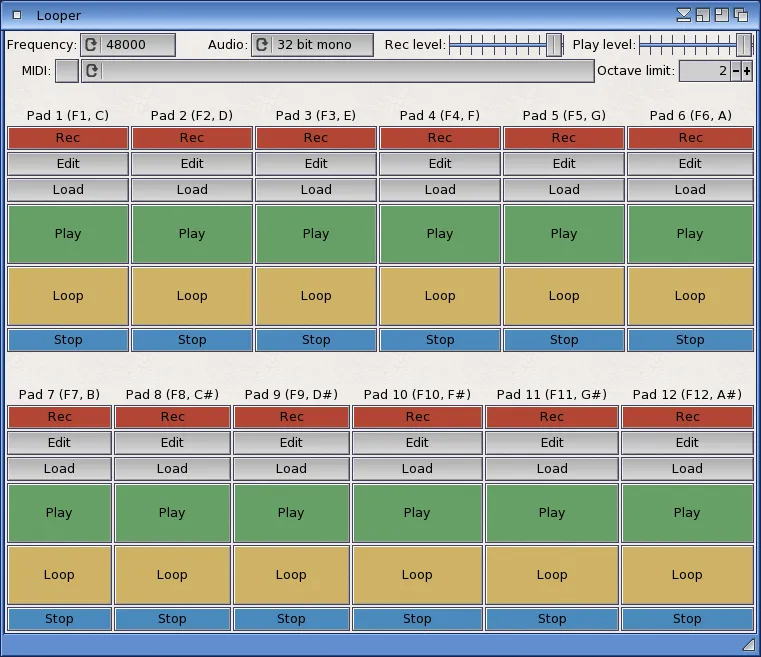Stop Pad 12 playback
The width and height of the screenshot is (761, 657).
pyautogui.click(x=687, y=619)
